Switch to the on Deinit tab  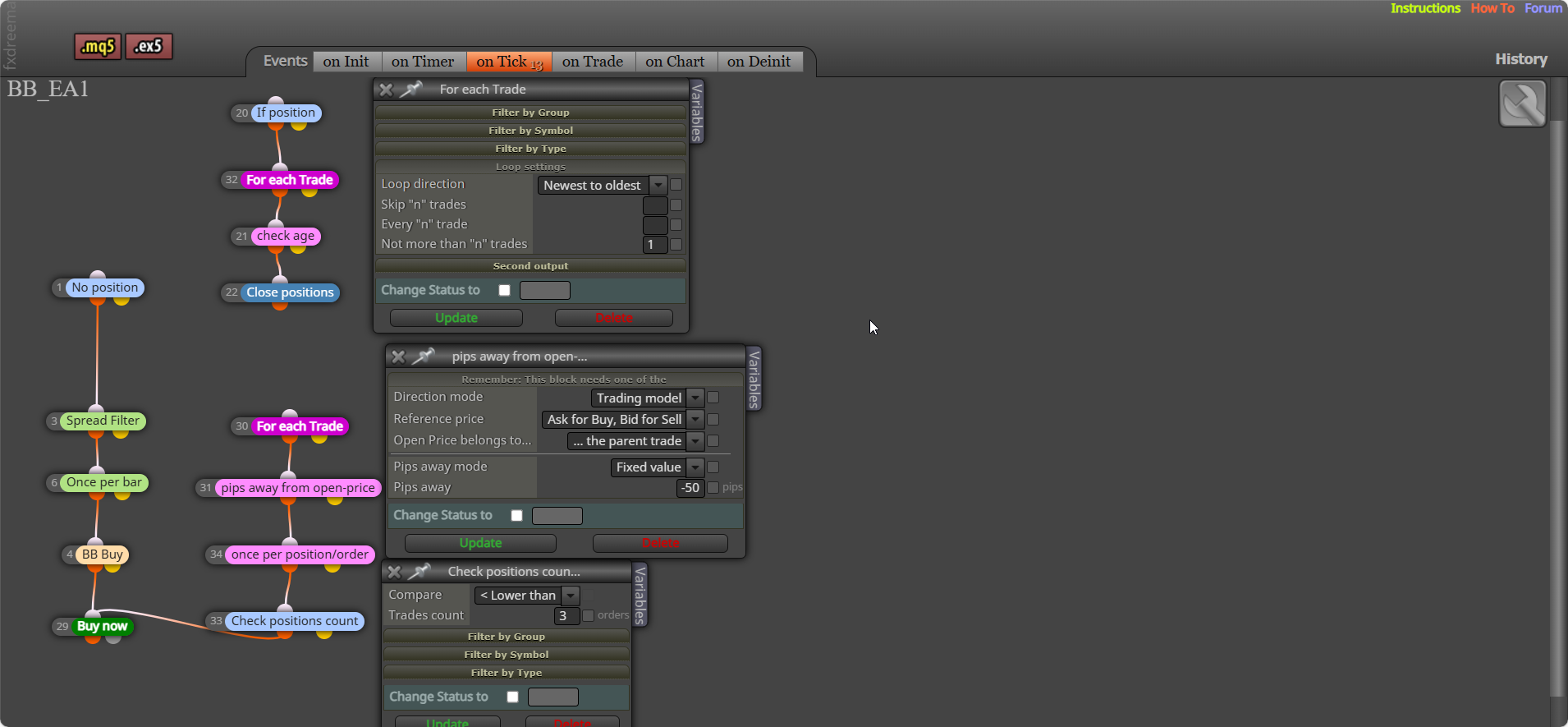pos(759,62)
